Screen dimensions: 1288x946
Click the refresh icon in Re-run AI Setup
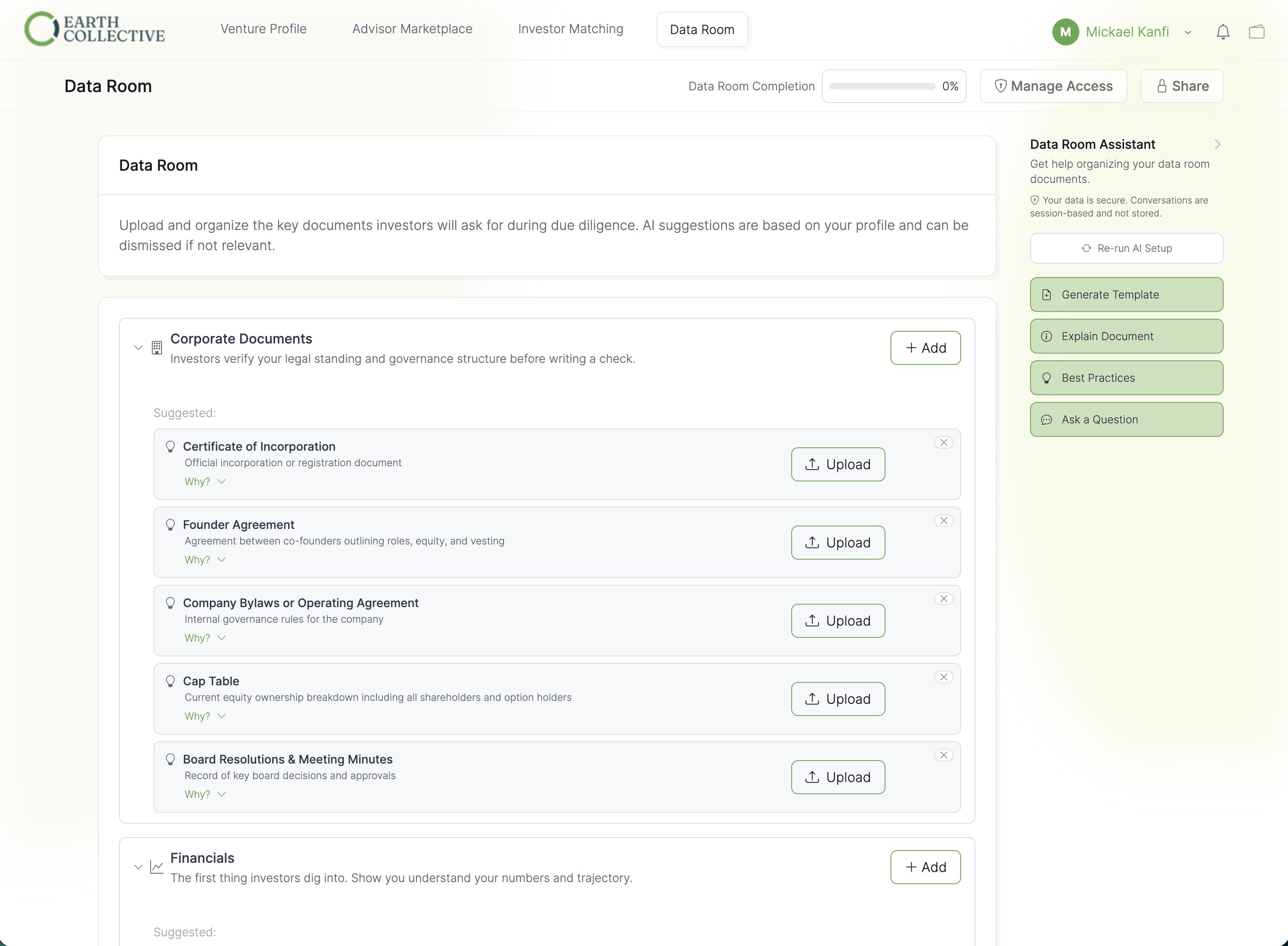1087,248
